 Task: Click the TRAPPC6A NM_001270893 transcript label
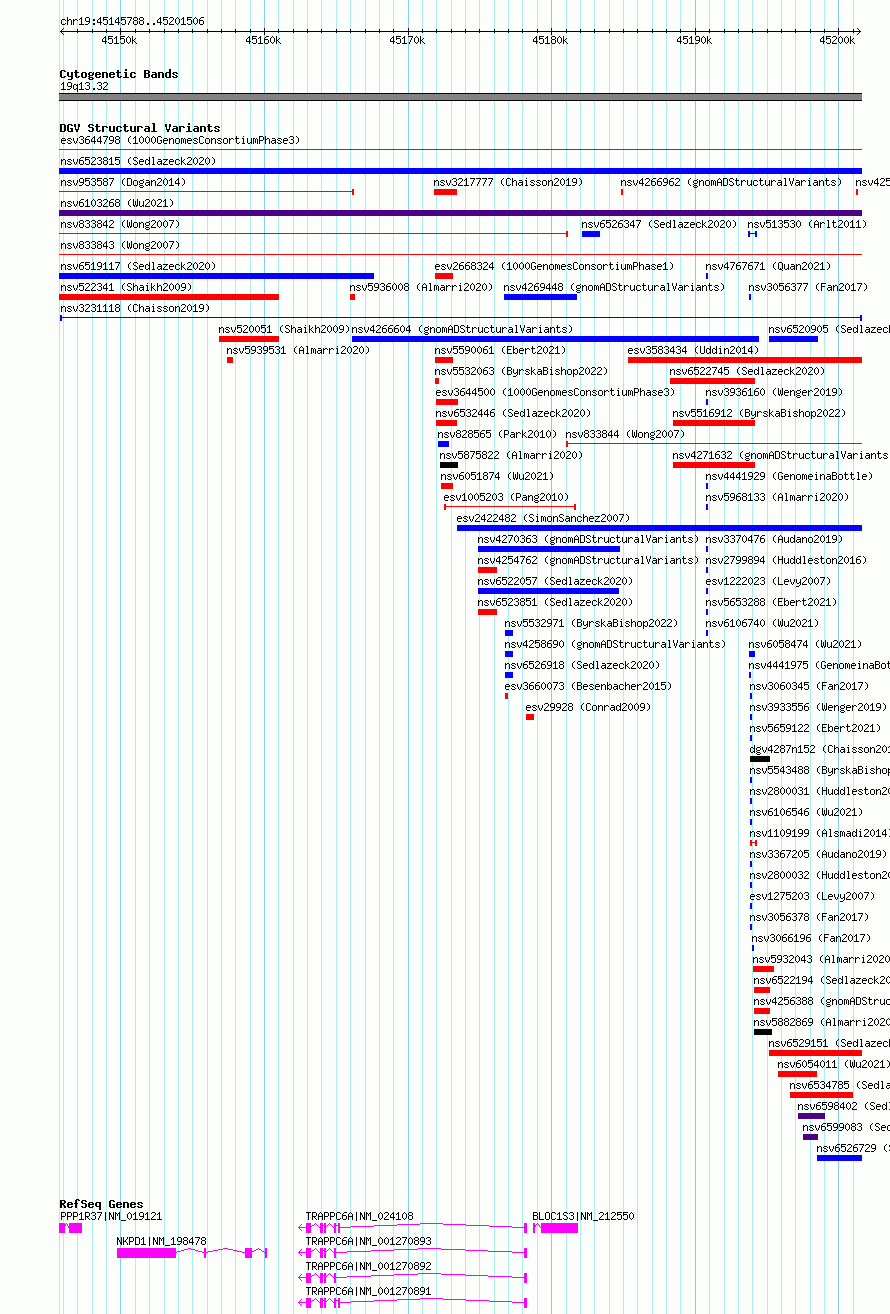pyautogui.click(x=368, y=1241)
